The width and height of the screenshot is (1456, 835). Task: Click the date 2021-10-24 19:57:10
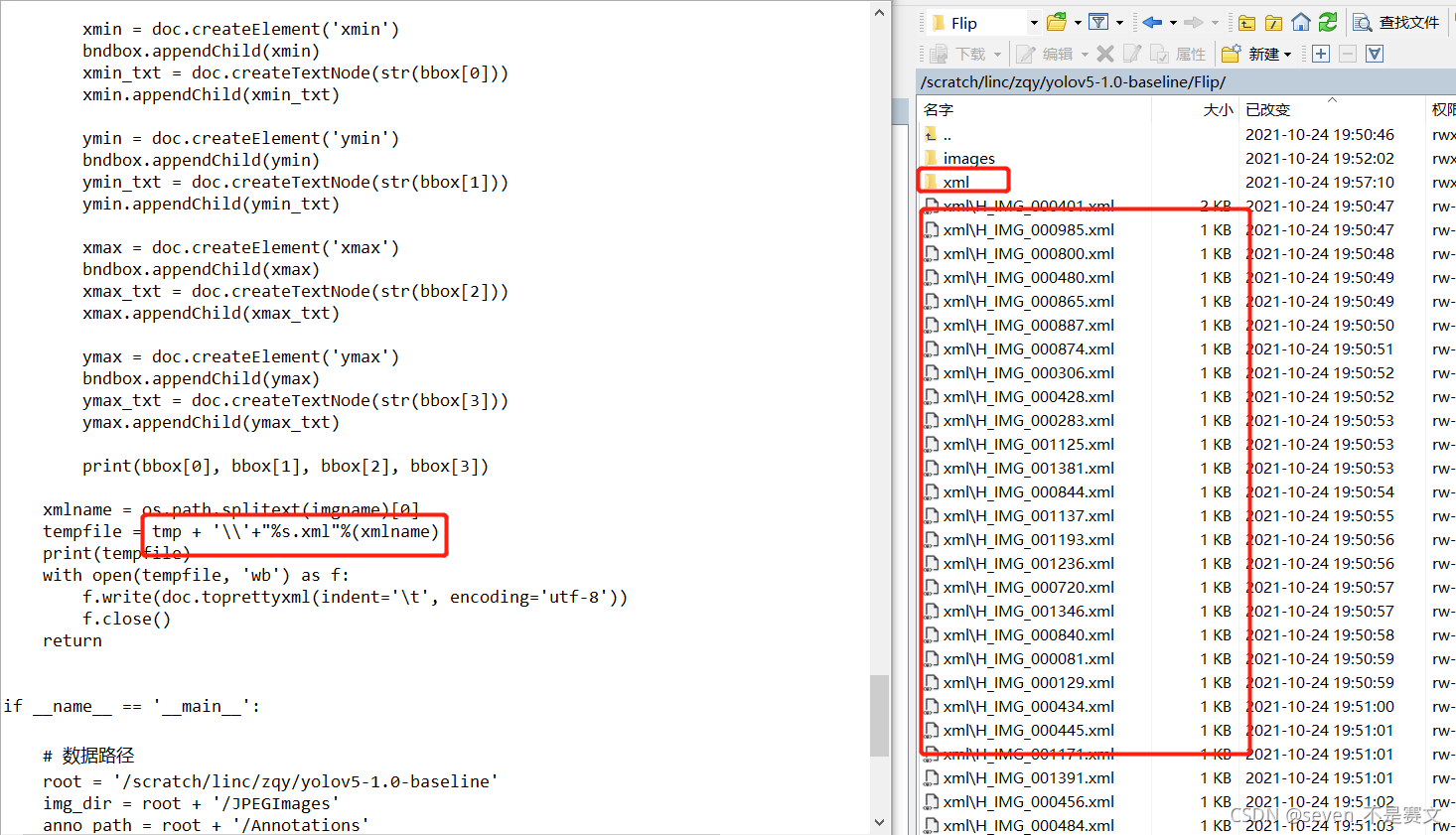coord(1320,182)
